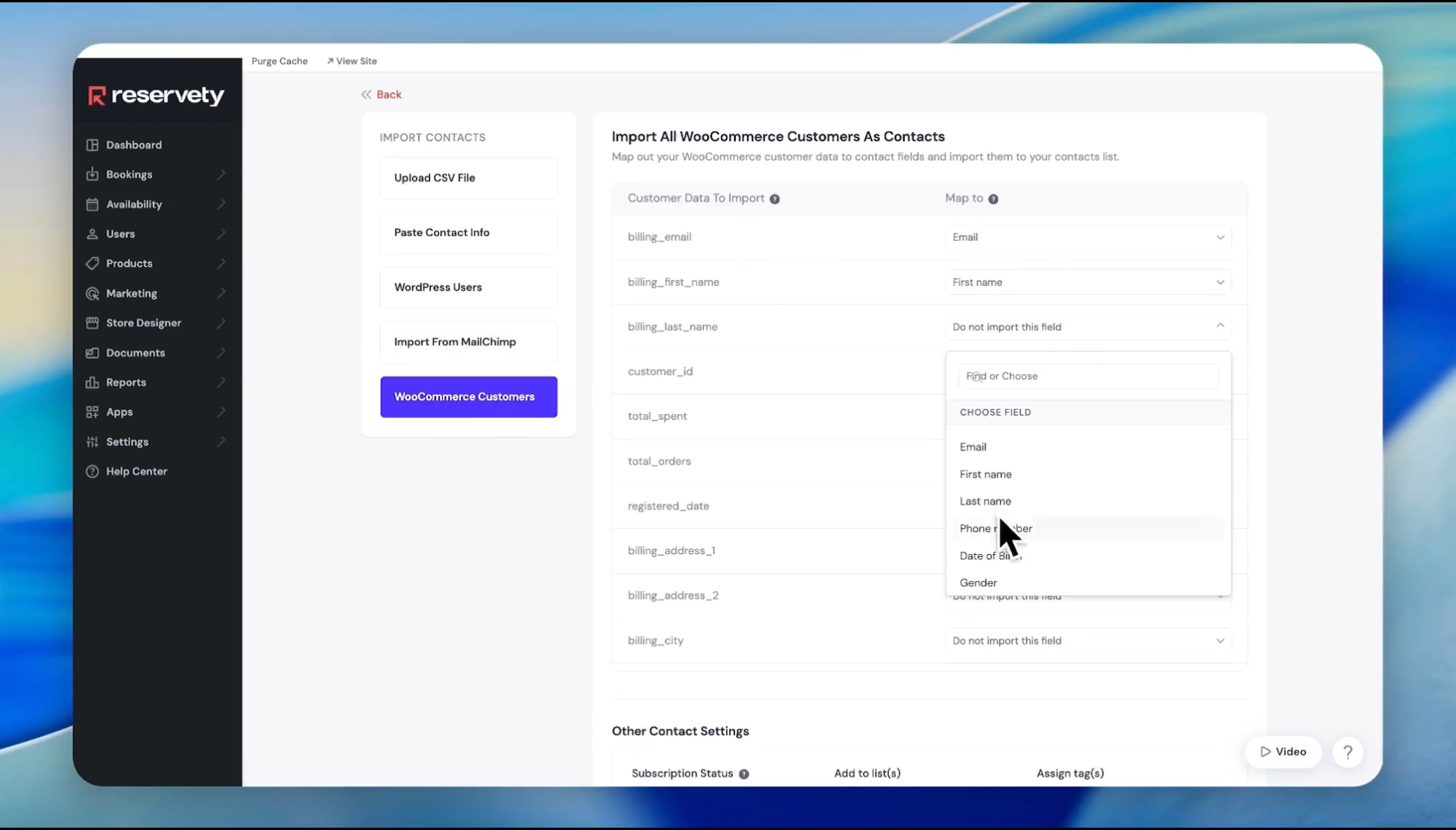Click the Settings sliders icon
This screenshot has width=1456, height=830.
tap(92, 442)
